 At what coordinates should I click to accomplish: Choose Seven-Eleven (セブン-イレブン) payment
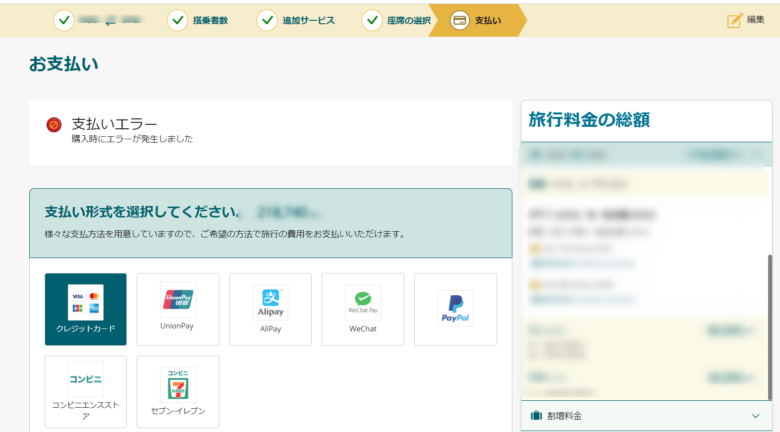pos(178,391)
